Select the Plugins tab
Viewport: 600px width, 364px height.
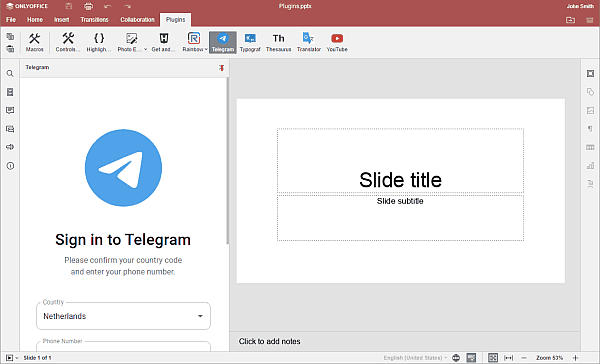[176, 20]
